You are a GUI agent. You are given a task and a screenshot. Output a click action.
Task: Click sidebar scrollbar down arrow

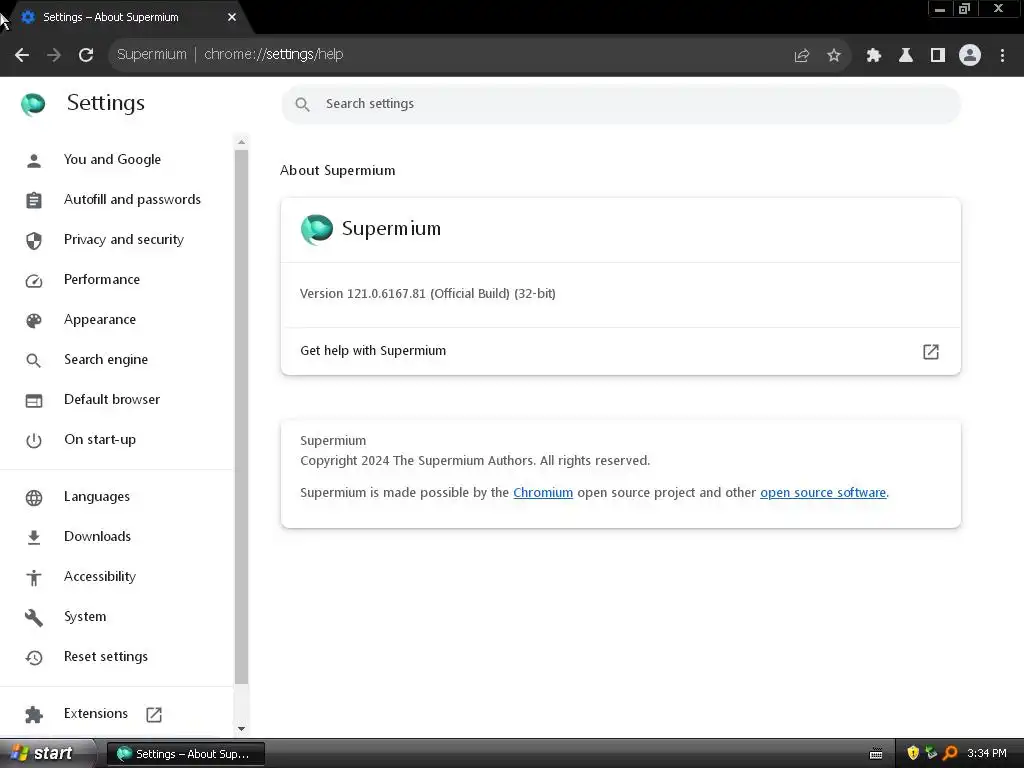pos(242,729)
